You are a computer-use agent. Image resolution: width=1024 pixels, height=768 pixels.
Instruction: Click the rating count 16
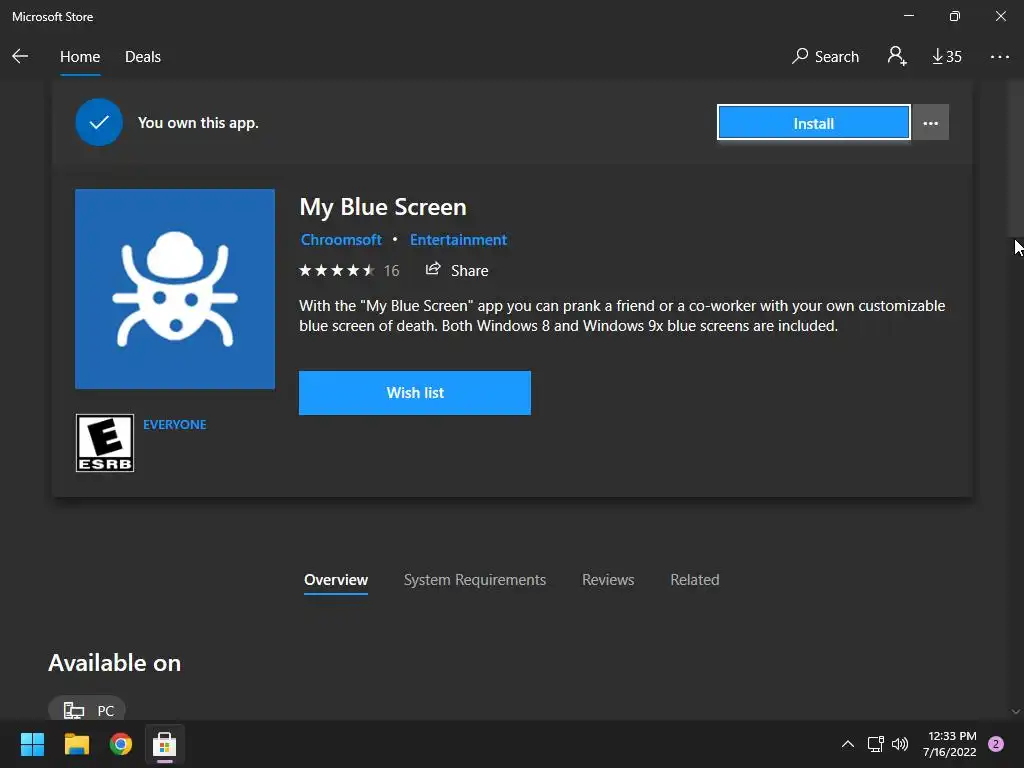[391, 270]
